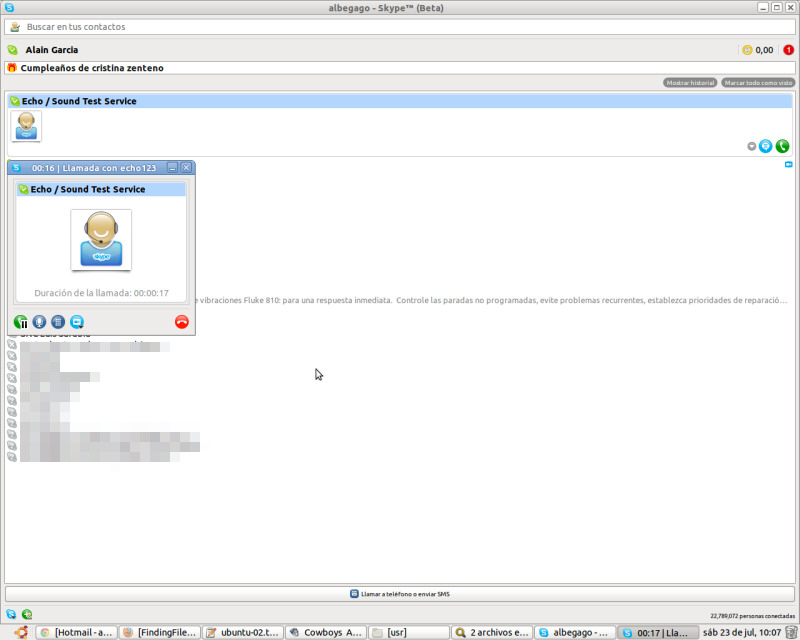
Task: Switch to 00:17 | Lla... call taskbar item
Action: tap(658, 632)
